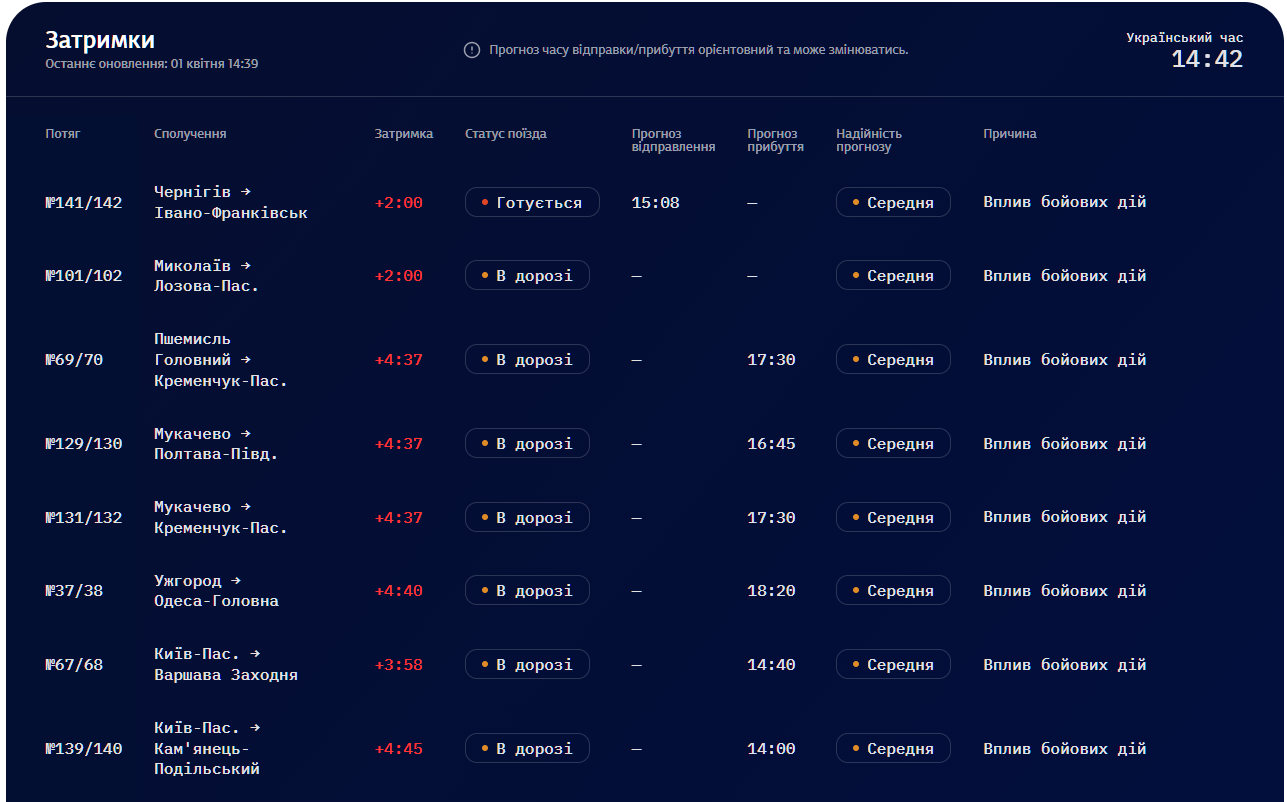Click the Статус поїзда column header
The height and width of the screenshot is (802, 1287).
click(x=506, y=134)
